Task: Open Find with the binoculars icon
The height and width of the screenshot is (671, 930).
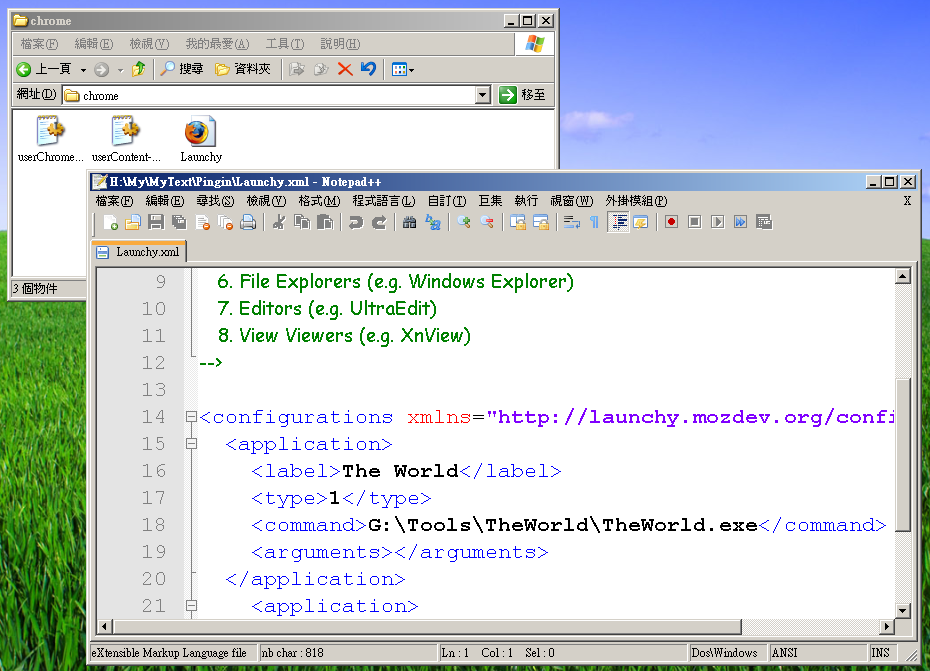Action: [410, 222]
